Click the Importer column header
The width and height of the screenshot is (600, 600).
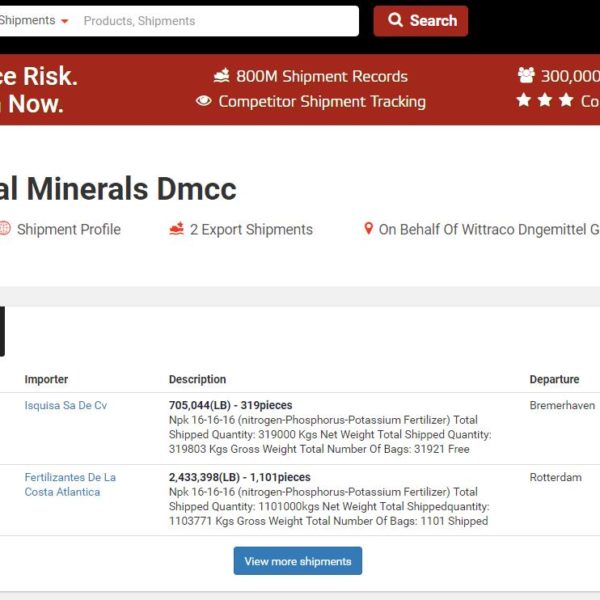(x=46, y=379)
